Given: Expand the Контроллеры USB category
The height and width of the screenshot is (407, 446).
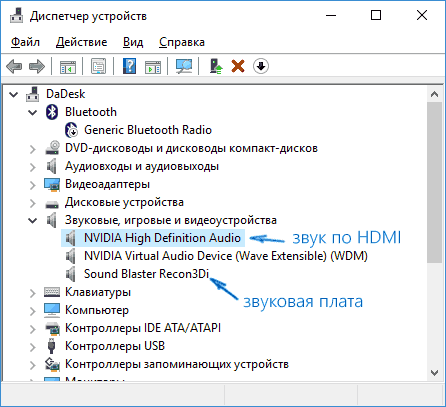Looking at the screenshot, I should pyautogui.click(x=33, y=347).
